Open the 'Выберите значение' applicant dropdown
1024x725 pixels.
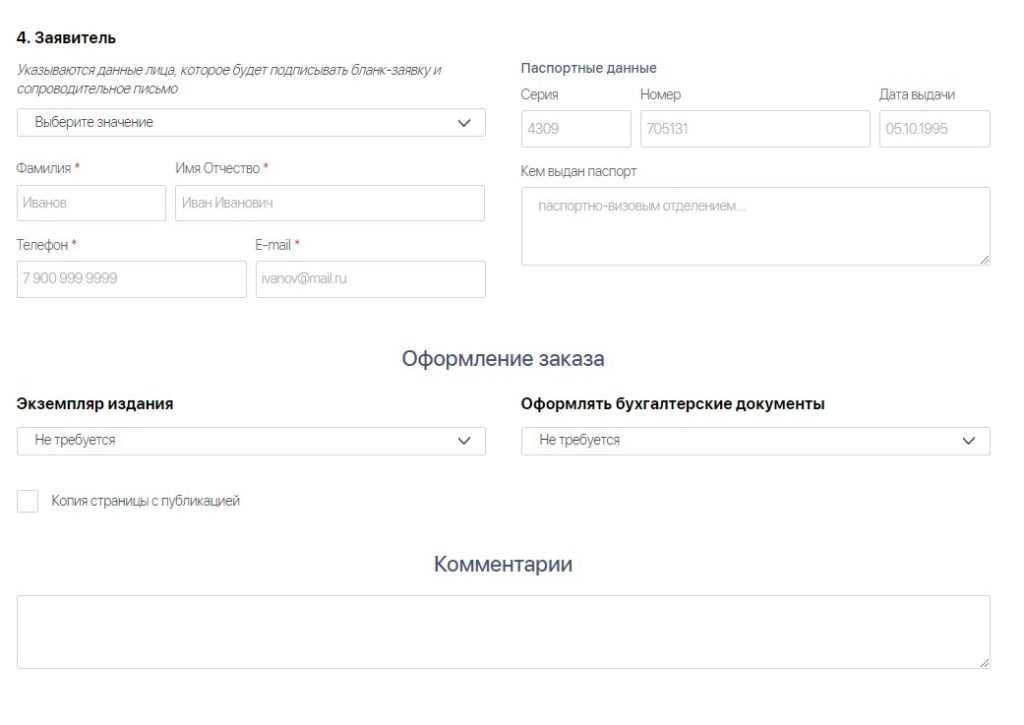coord(240,122)
